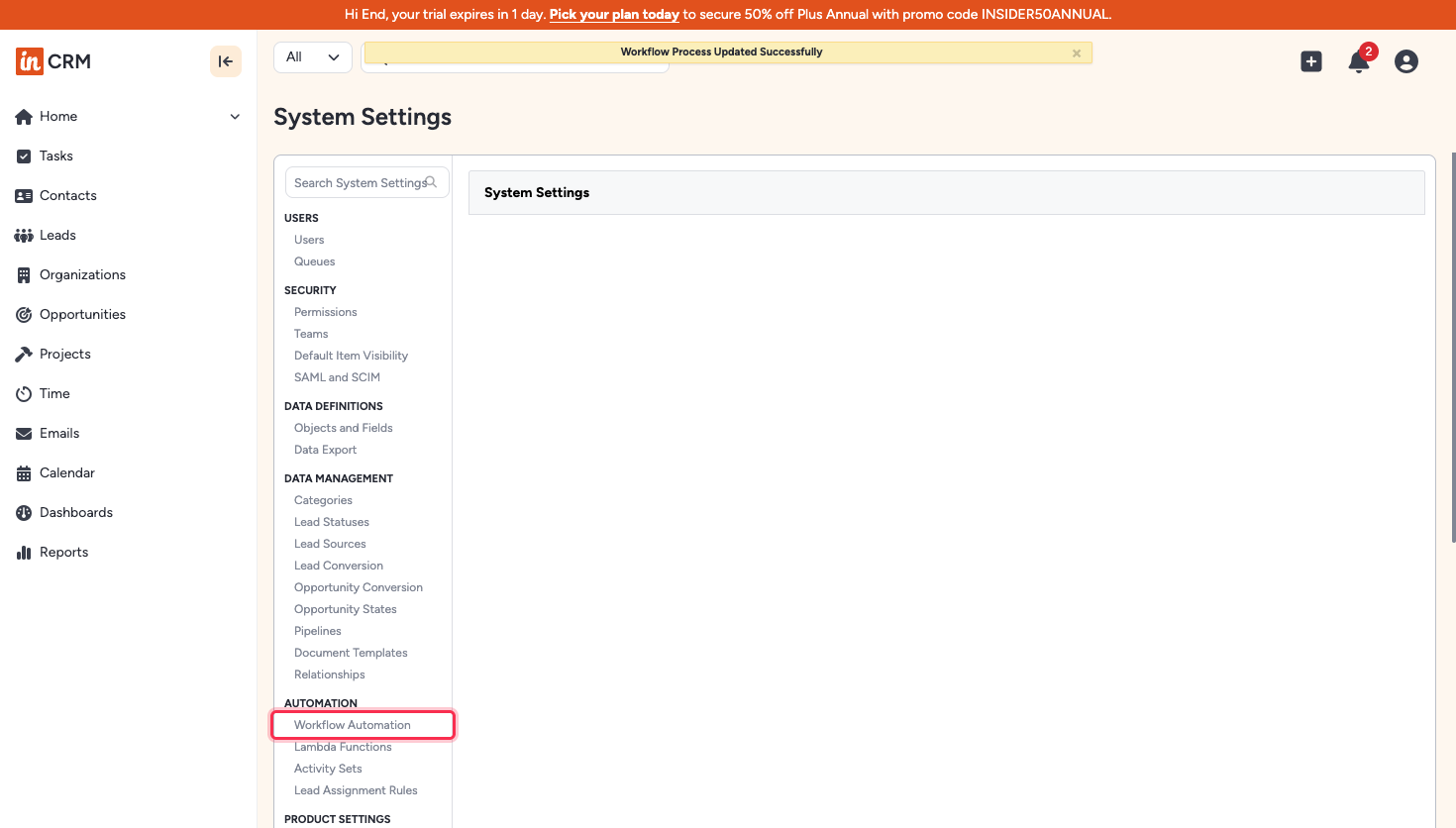The image size is (1456, 828).
Task: Click the Dashboards gauge icon
Action: pyautogui.click(x=24, y=513)
